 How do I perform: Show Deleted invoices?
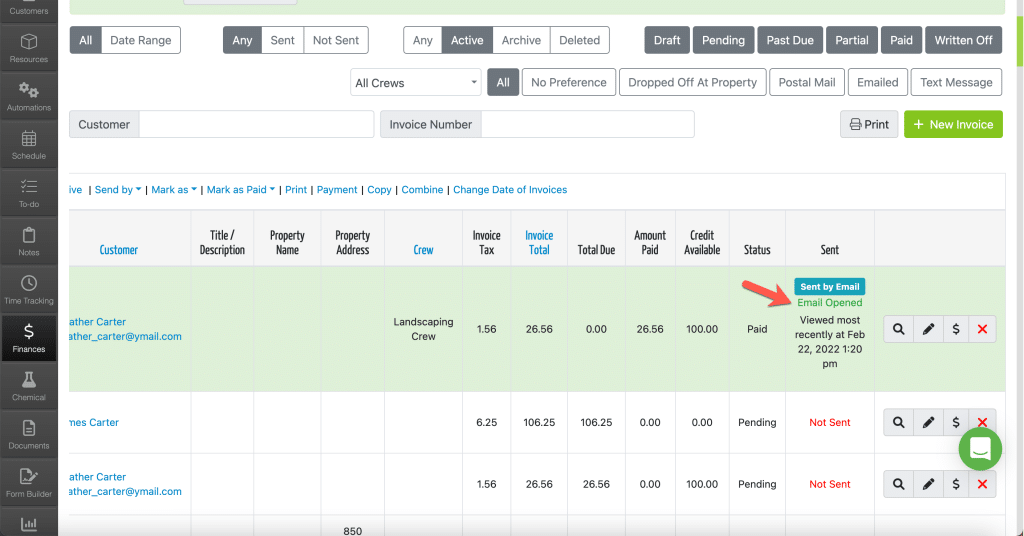(x=579, y=40)
